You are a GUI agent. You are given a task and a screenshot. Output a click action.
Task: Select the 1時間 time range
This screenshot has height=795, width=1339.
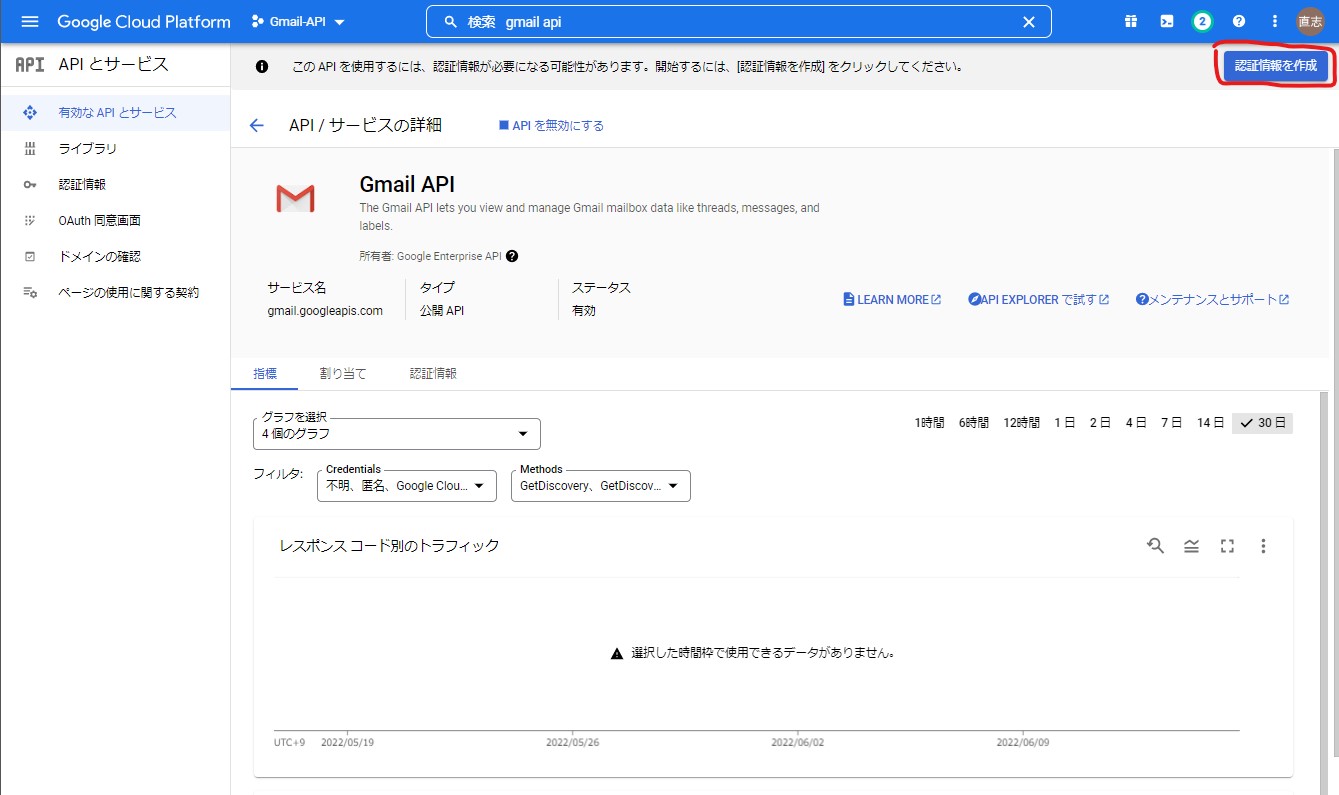click(929, 423)
